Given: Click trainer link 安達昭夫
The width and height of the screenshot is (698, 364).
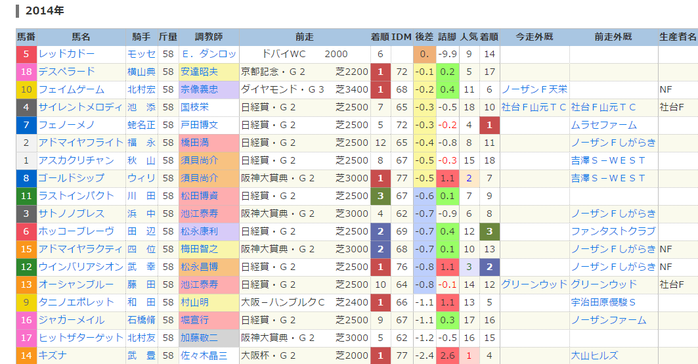Looking at the screenshot, I should point(199,72).
